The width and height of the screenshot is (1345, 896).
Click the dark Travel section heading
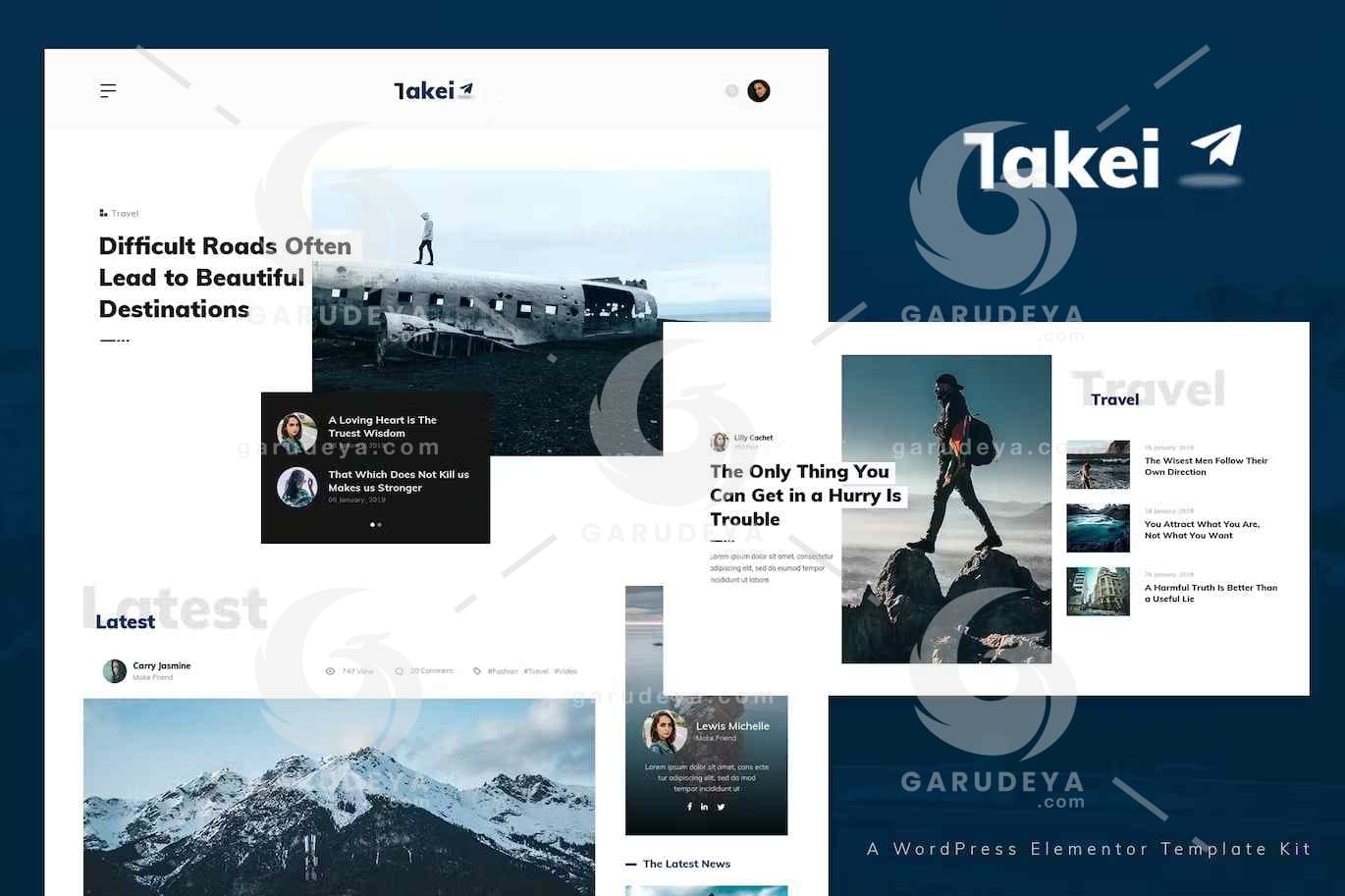click(1115, 399)
